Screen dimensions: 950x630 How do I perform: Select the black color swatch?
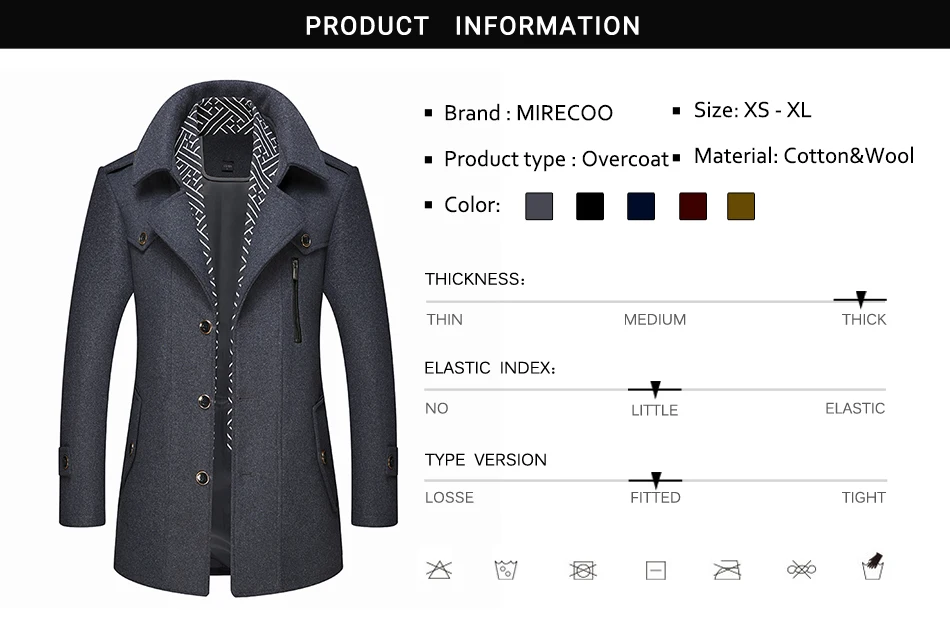point(590,206)
